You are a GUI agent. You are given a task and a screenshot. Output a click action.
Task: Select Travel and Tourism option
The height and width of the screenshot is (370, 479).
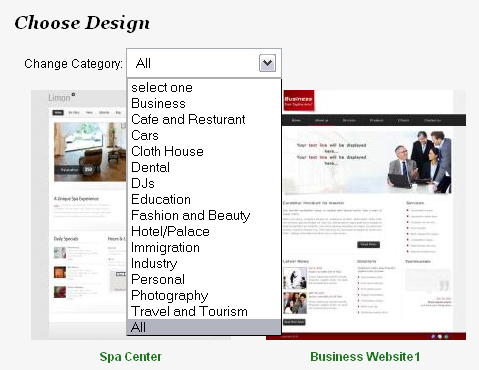204,312
